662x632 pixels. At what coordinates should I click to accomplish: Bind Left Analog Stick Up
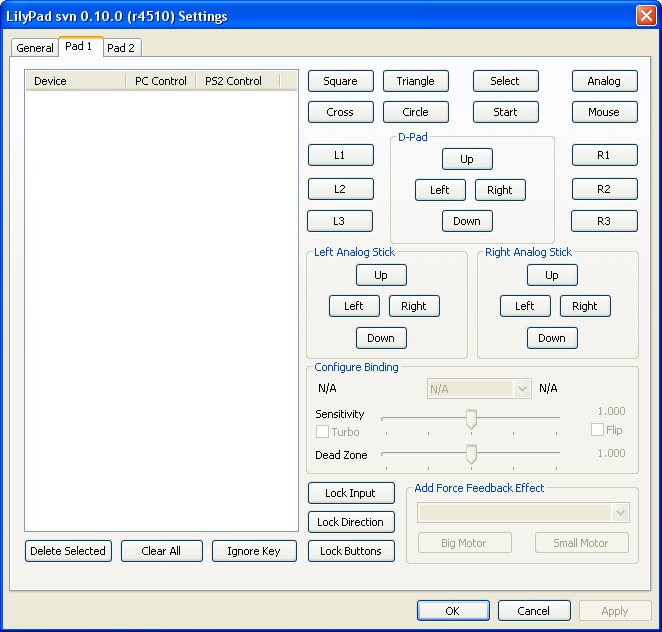pos(381,275)
